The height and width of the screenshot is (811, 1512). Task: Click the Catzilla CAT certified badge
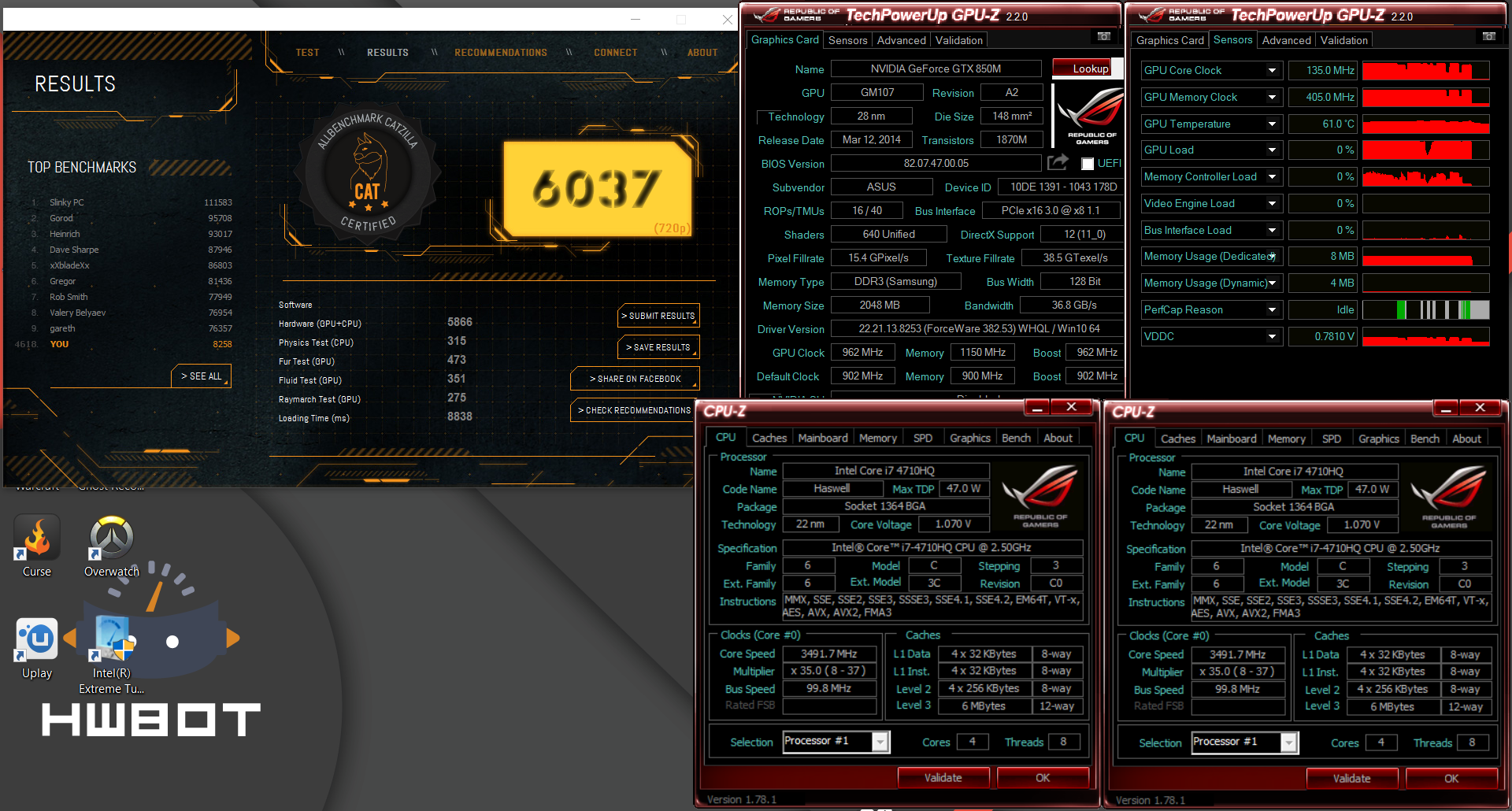click(x=368, y=175)
